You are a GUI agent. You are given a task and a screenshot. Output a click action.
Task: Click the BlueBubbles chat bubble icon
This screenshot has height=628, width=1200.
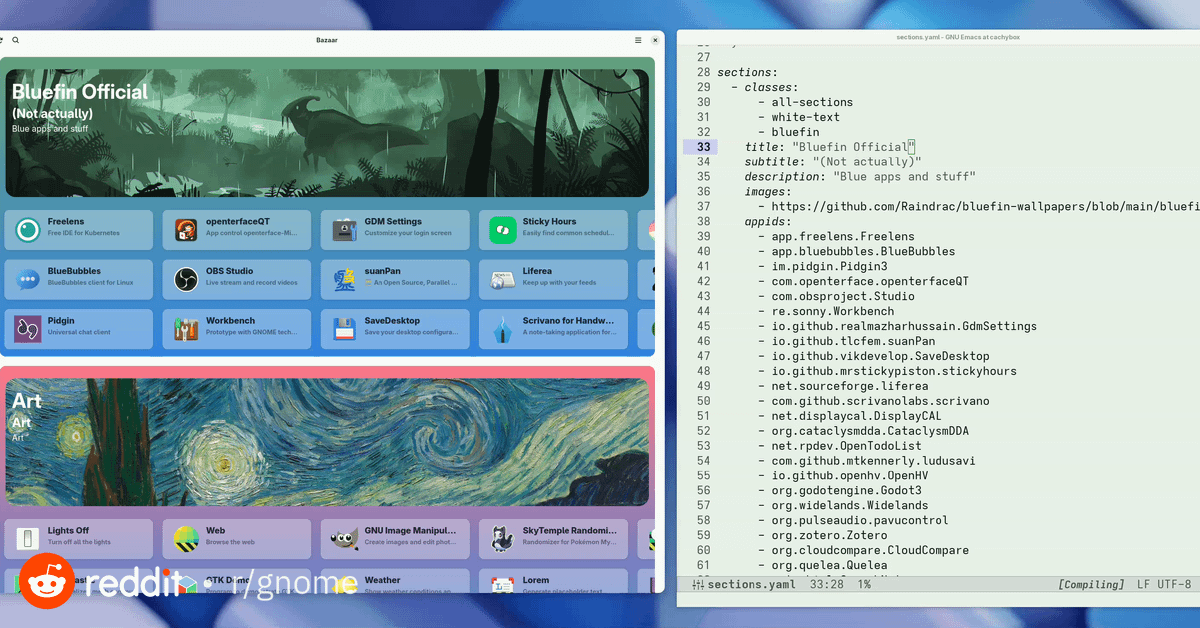tap(28, 280)
